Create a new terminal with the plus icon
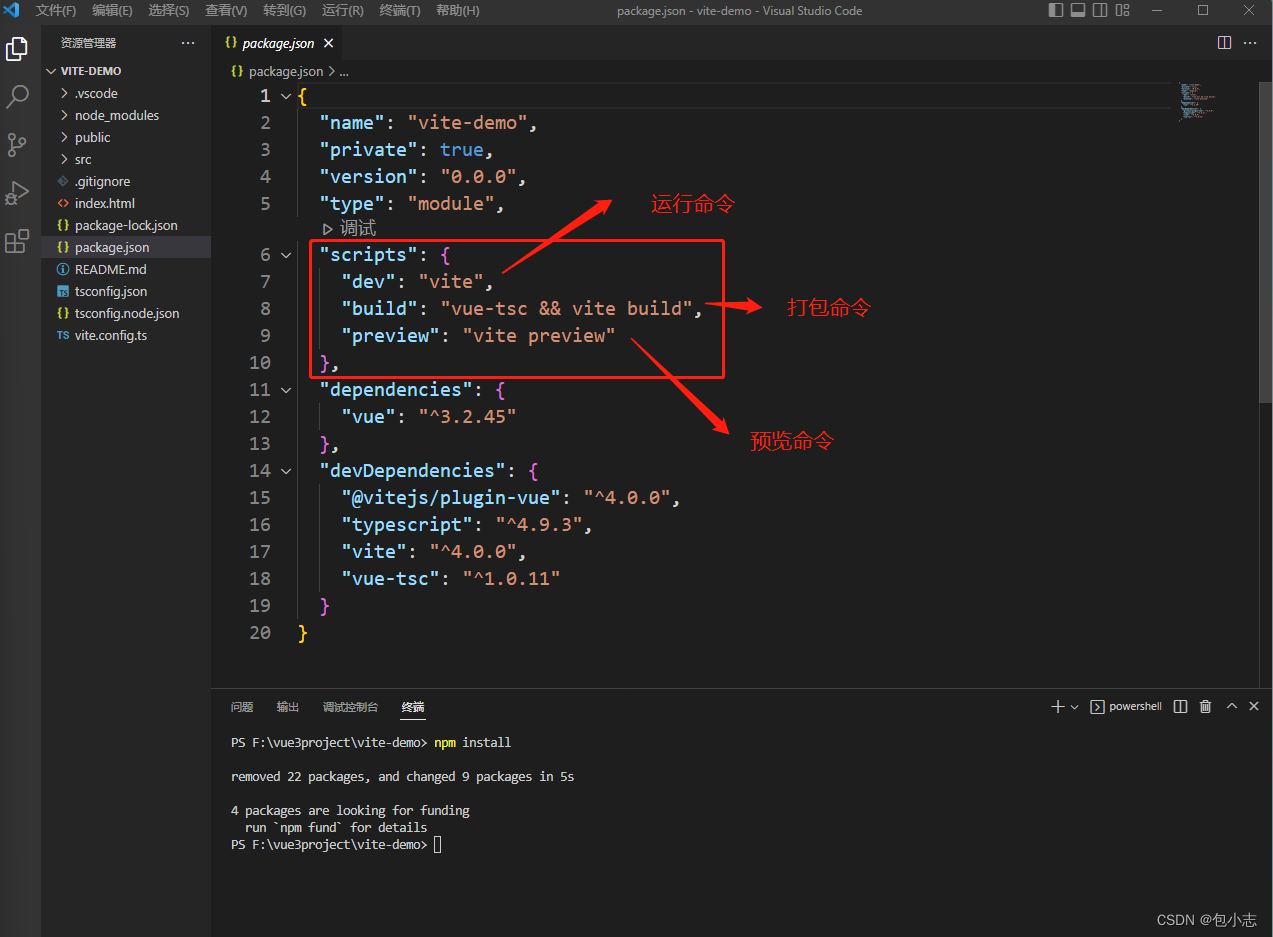This screenshot has width=1273, height=937. click(1058, 707)
